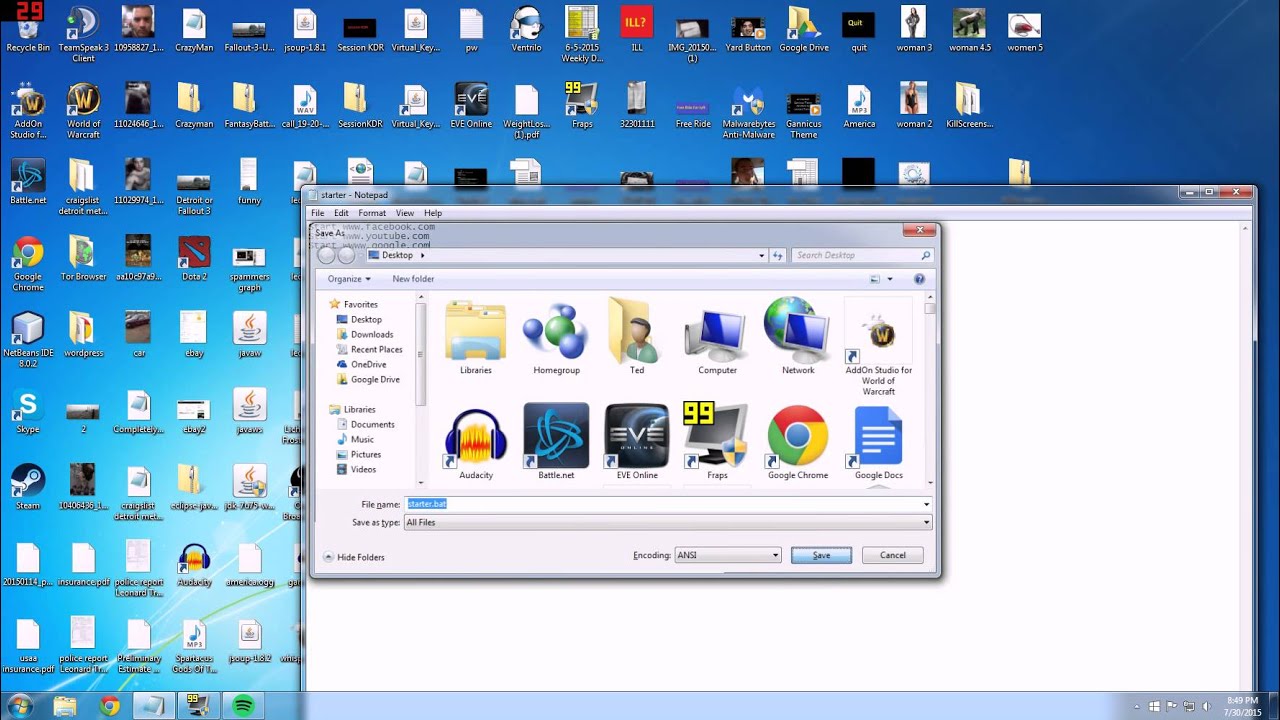1280x720 pixels.
Task: Click the Tor Browser desktop icon
Action: tap(84, 258)
